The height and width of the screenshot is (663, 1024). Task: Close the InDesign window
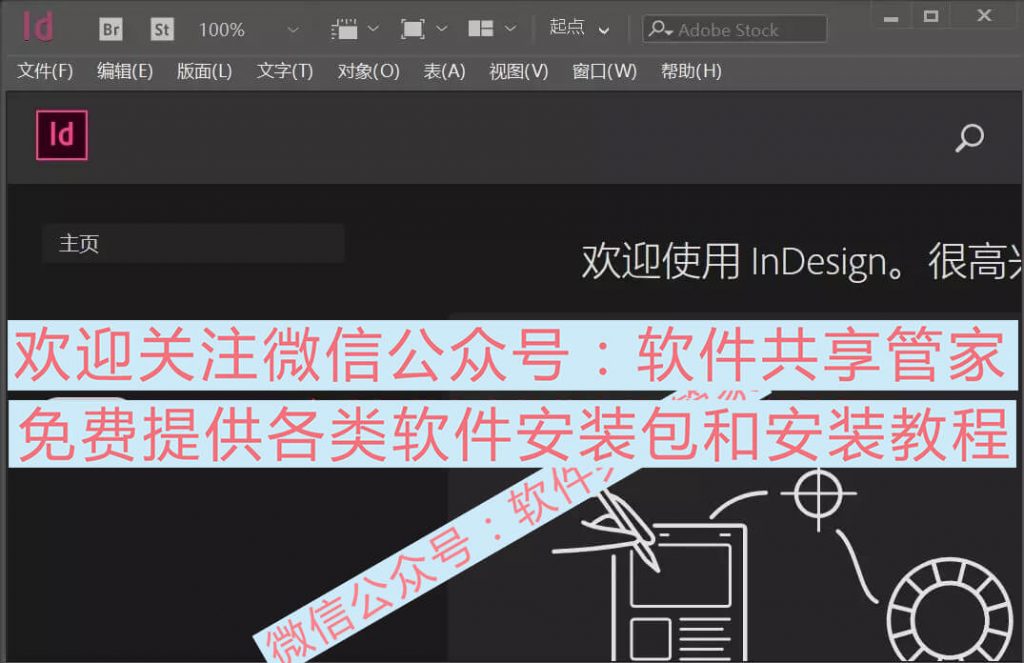point(984,16)
